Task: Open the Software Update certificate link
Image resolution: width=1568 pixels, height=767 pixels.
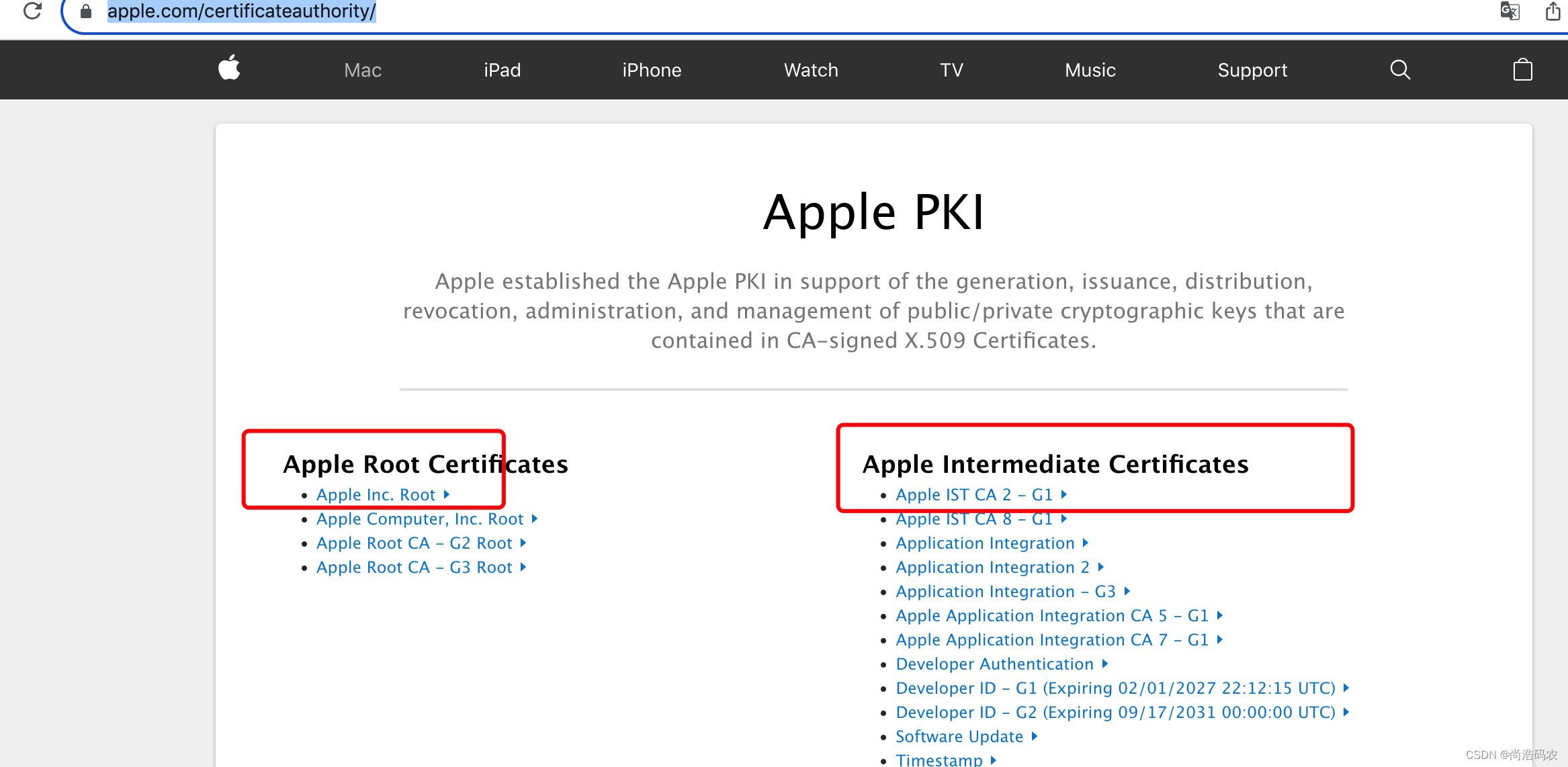Action: click(961, 736)
